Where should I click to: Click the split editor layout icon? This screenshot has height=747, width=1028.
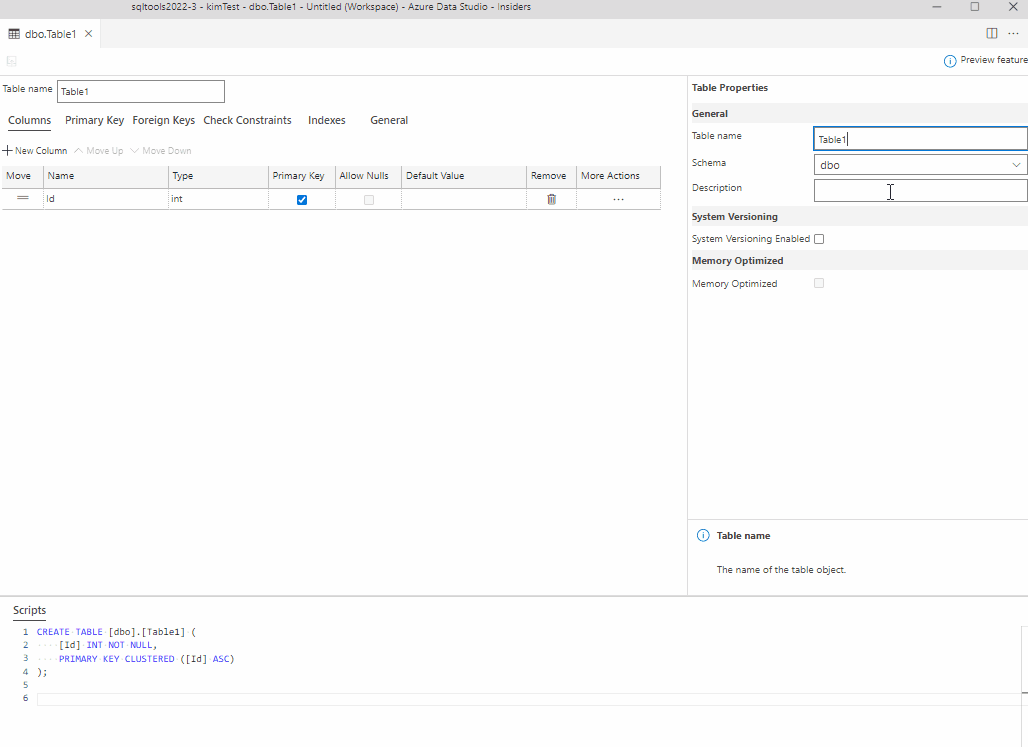tap(991, 32)
